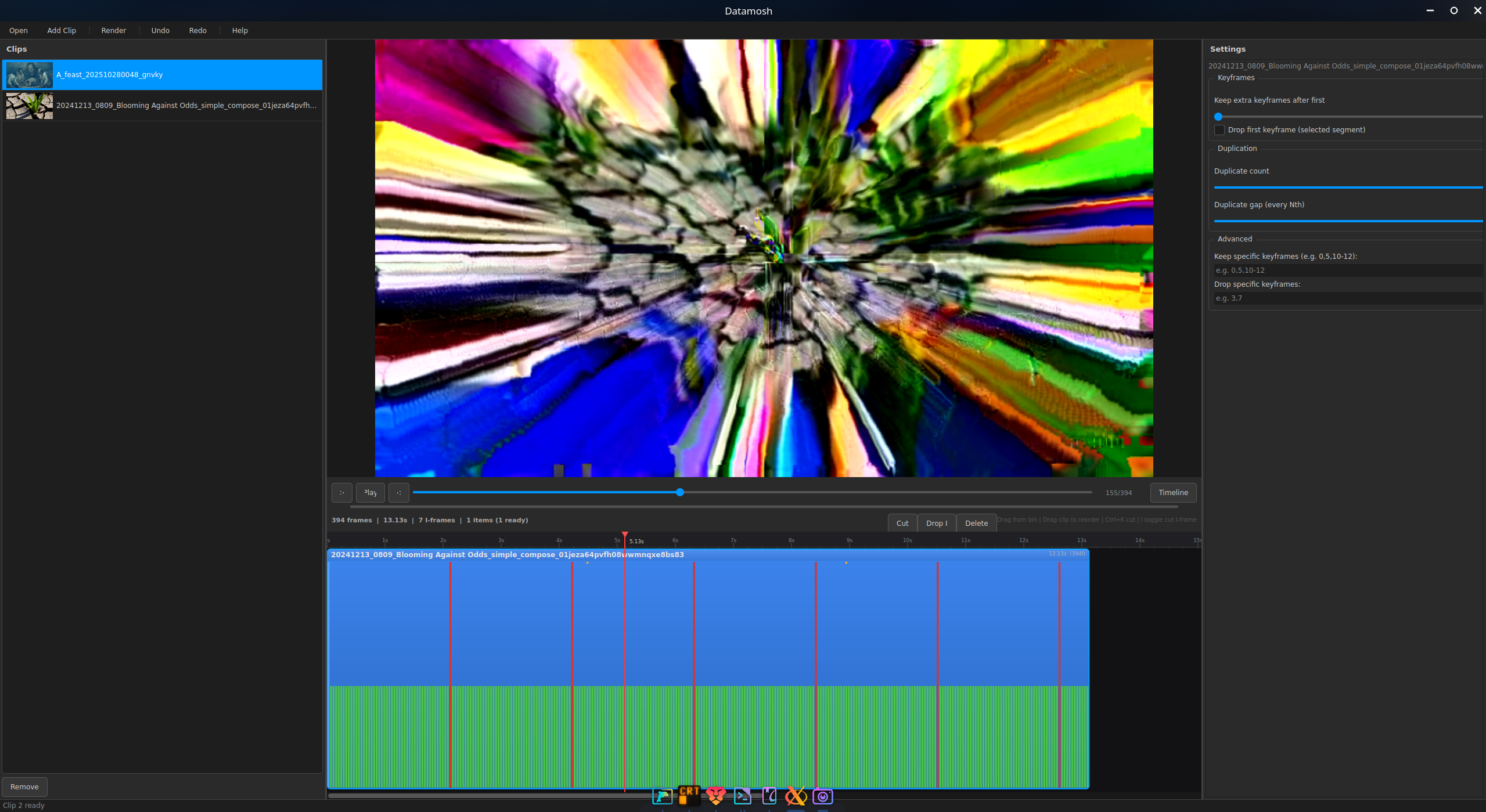Open the Open menu in the menu bar
This screenshot has height=812, width=1486.
pos(18,30)
